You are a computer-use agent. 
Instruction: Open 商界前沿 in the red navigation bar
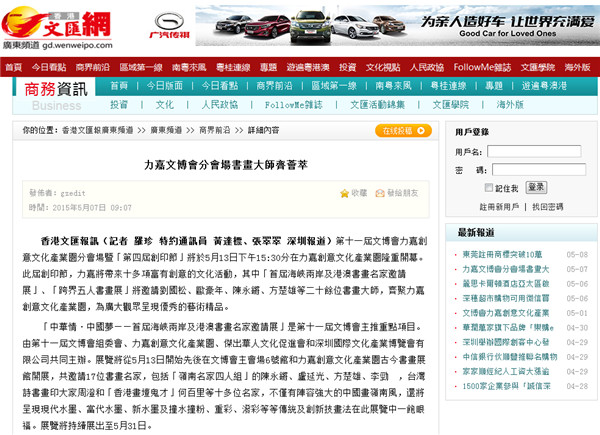93,67
